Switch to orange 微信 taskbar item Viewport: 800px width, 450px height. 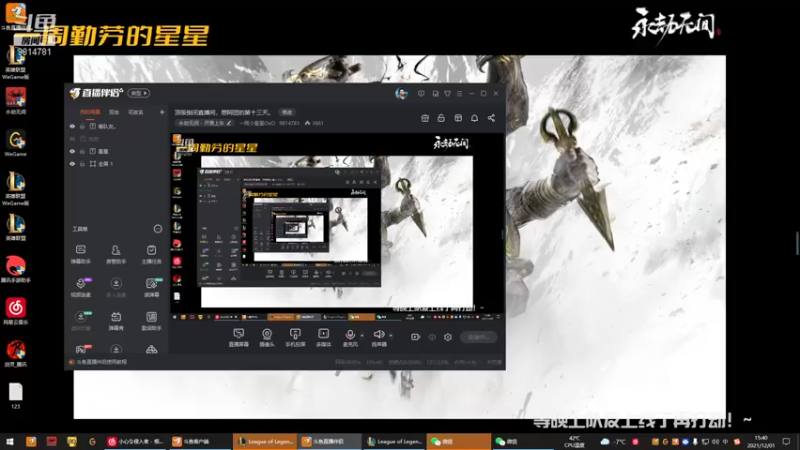(x=459, y=442)
